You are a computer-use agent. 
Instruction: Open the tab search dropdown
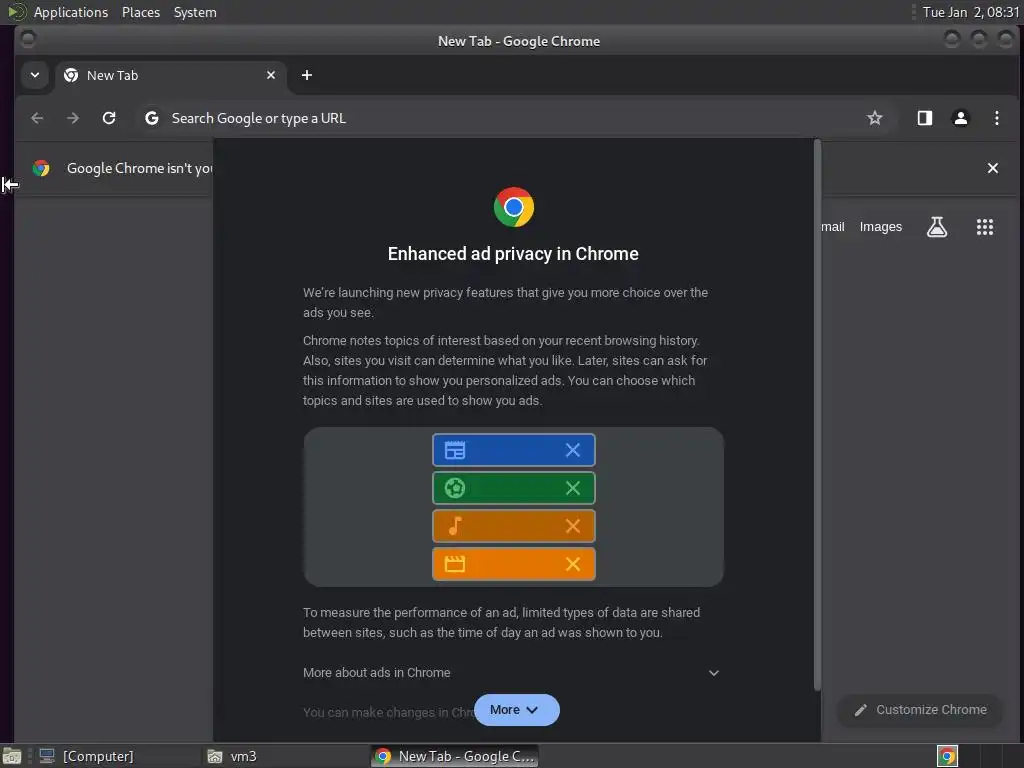pos(35,75)
